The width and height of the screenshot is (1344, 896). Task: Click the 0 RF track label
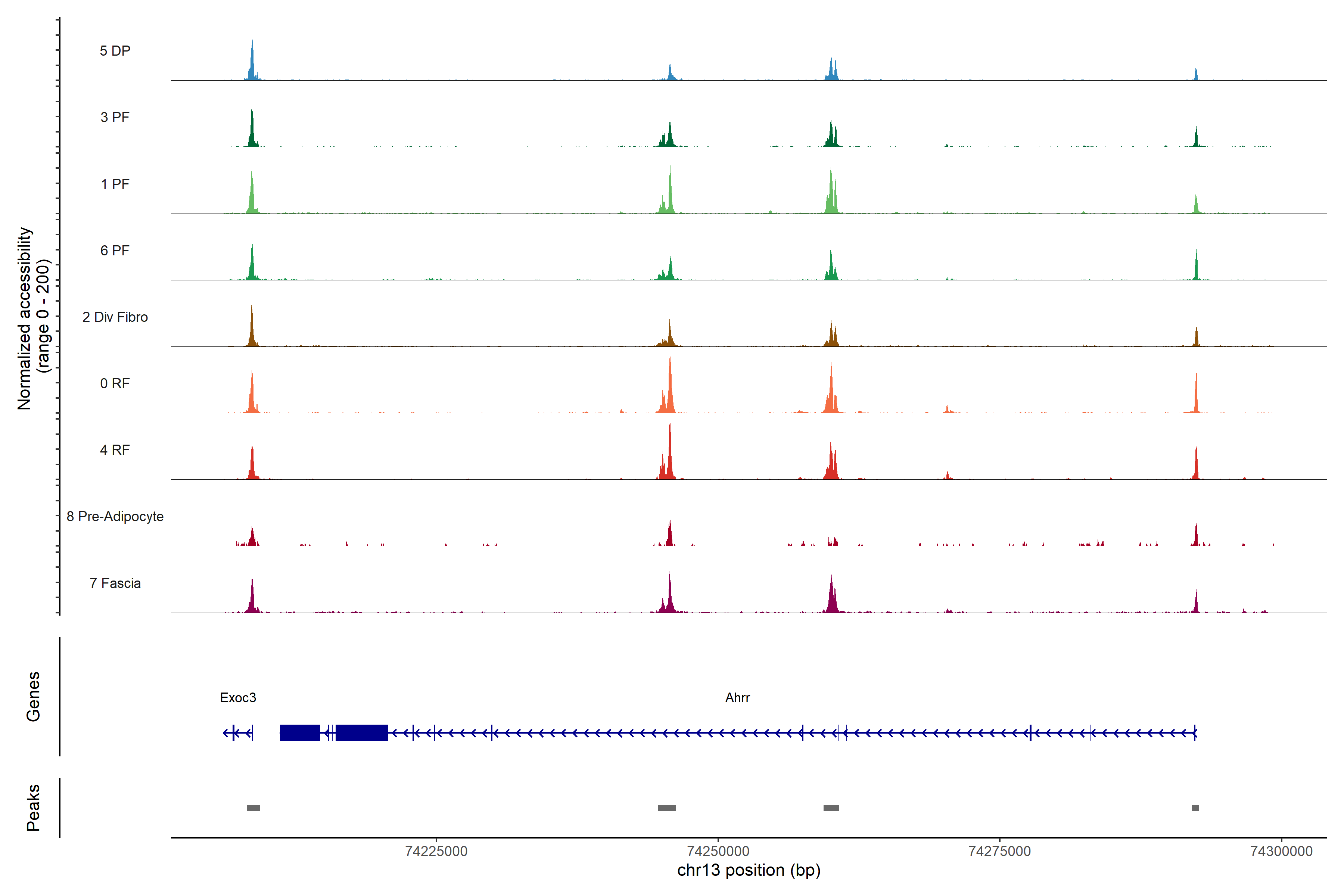click(115, 383)
